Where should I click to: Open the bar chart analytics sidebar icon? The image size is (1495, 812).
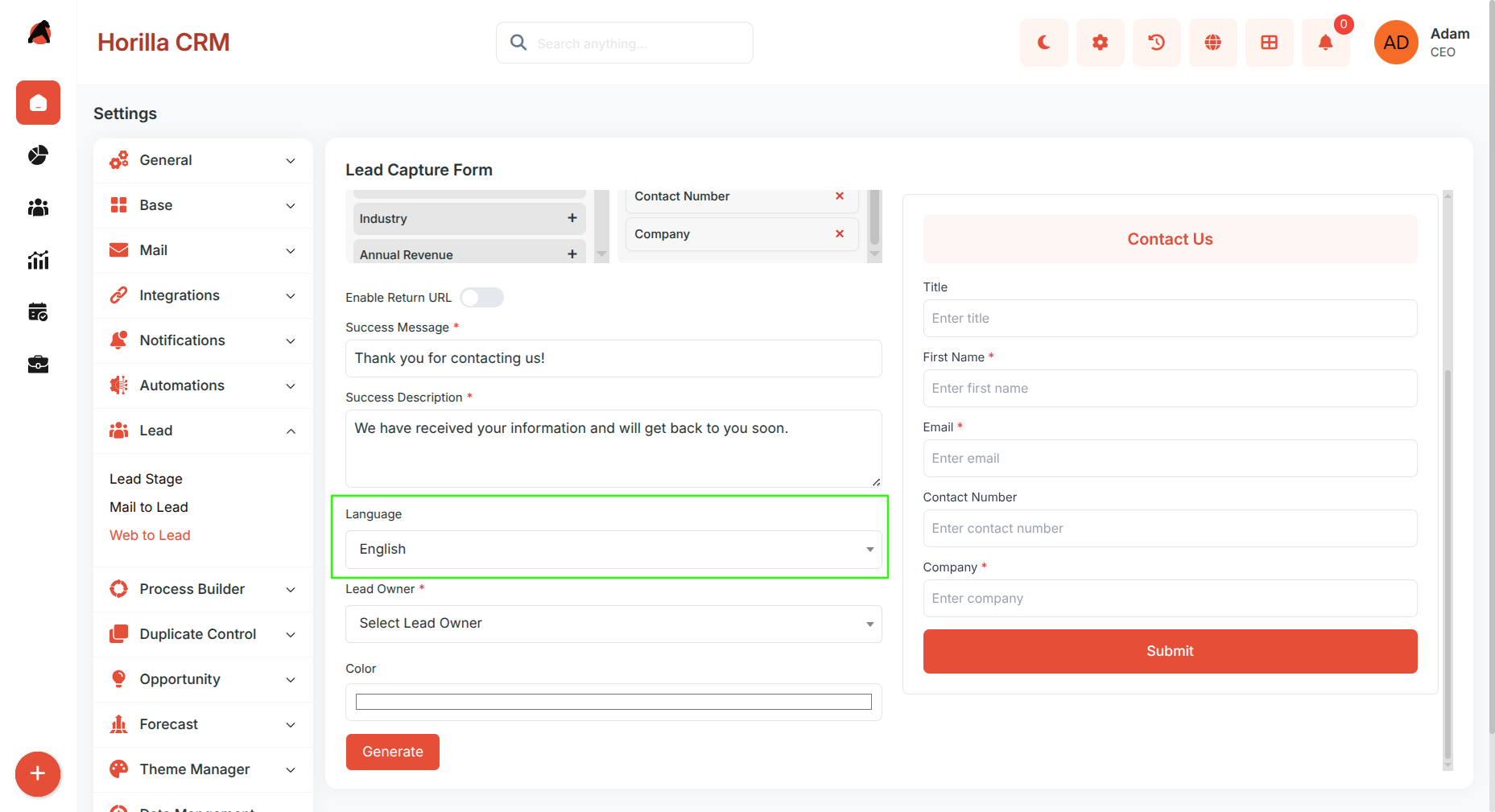pos(38,260)
